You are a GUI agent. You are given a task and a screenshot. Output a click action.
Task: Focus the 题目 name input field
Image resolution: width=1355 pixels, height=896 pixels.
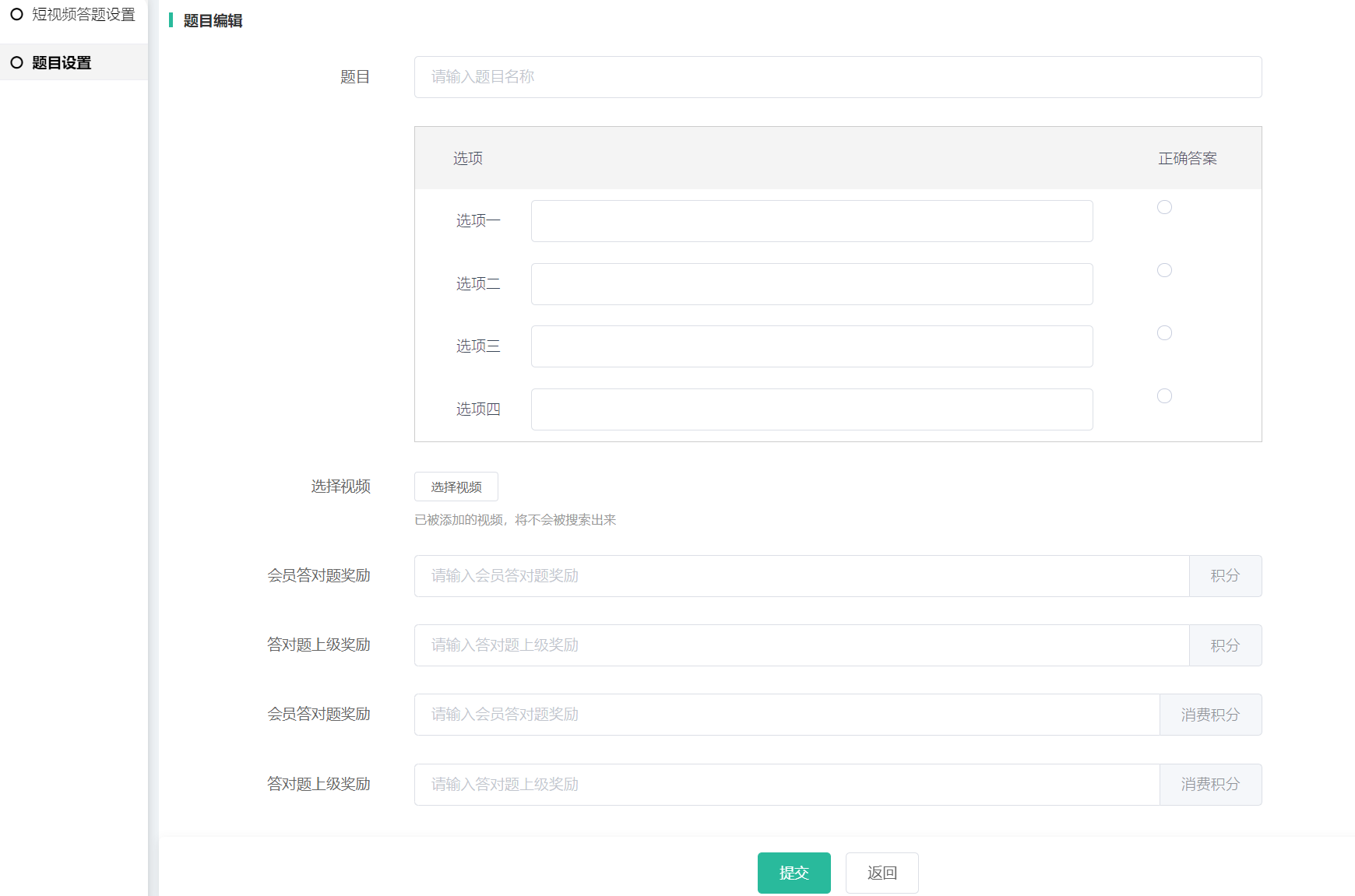point(837,77)
